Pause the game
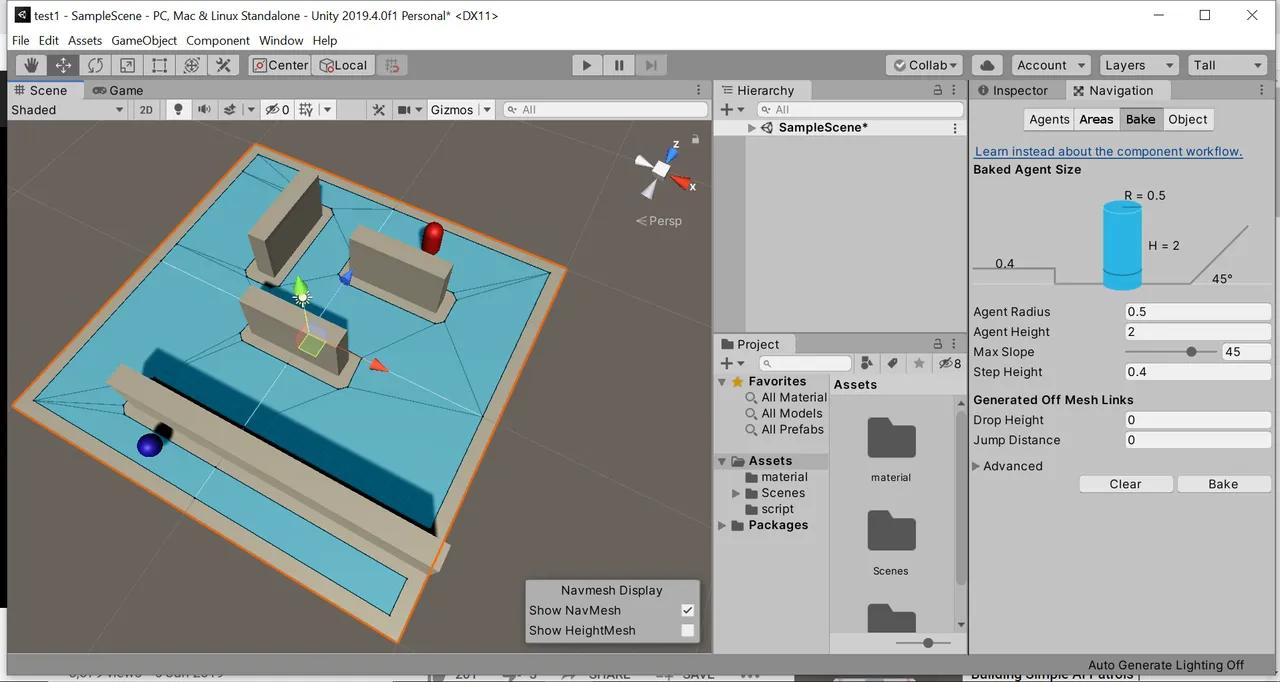This screenshot has width=1280, height=682. tap(619, 65)
